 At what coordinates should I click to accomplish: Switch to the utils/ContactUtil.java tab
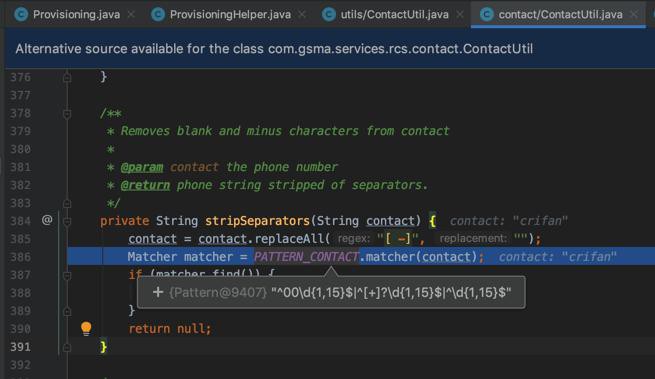pos(394,15)
